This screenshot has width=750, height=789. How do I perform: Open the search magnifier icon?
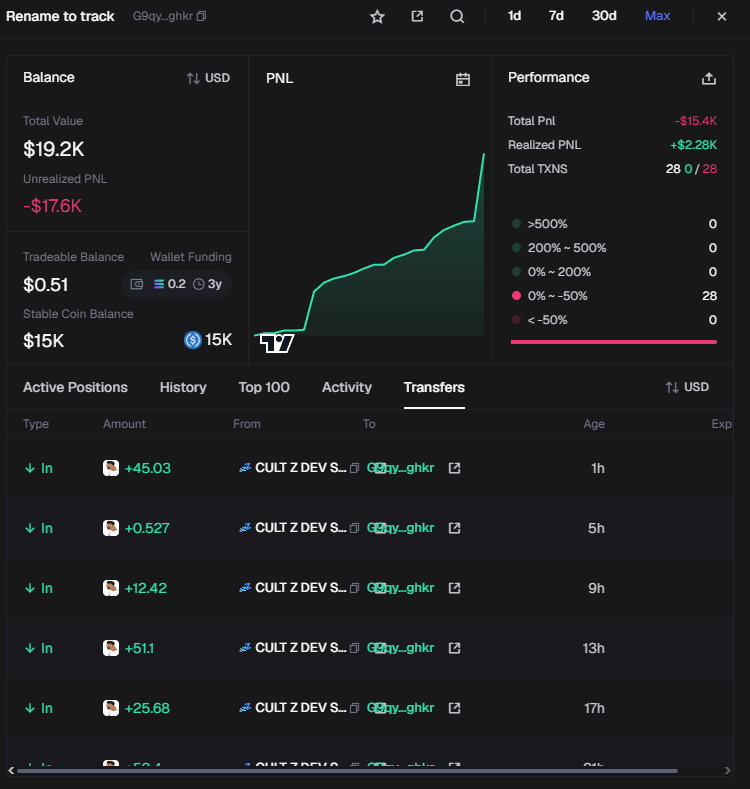[457, 17]
